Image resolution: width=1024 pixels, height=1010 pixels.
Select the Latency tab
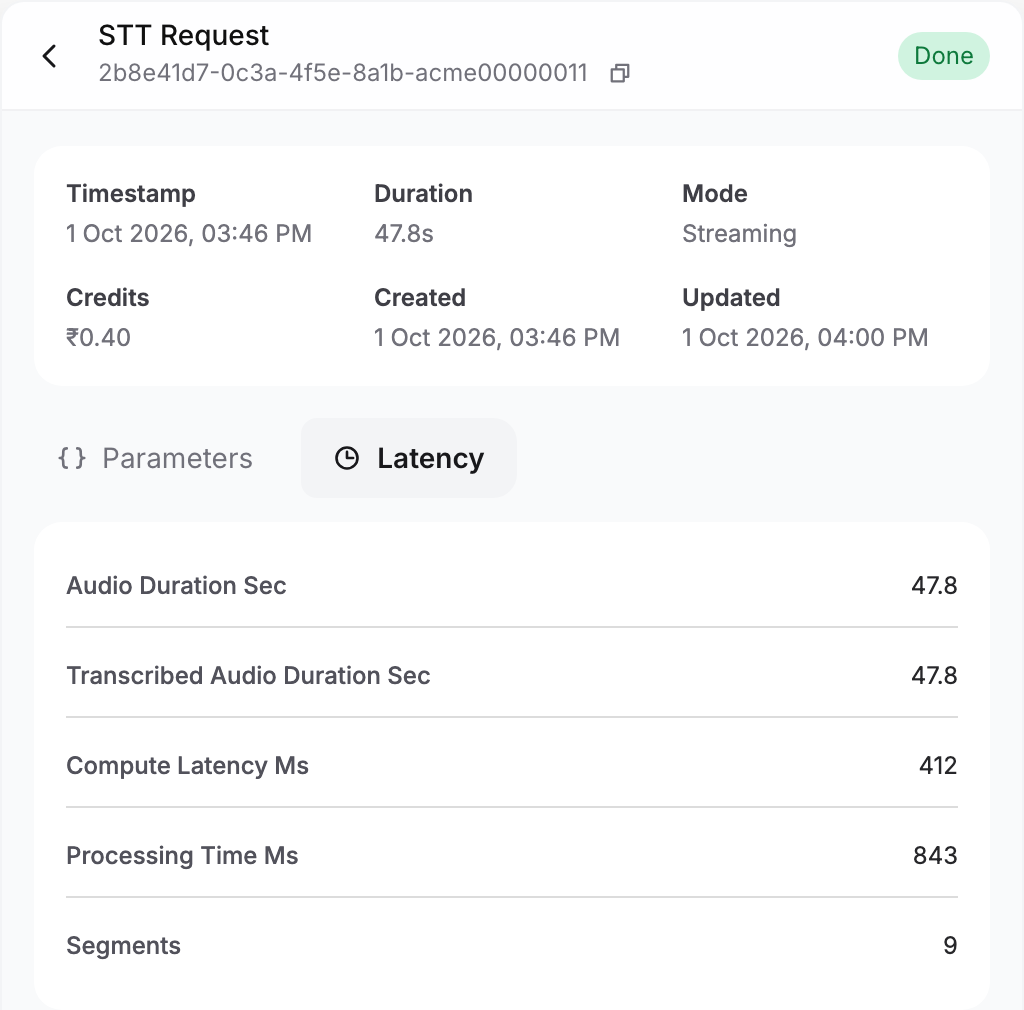(409, 458)
